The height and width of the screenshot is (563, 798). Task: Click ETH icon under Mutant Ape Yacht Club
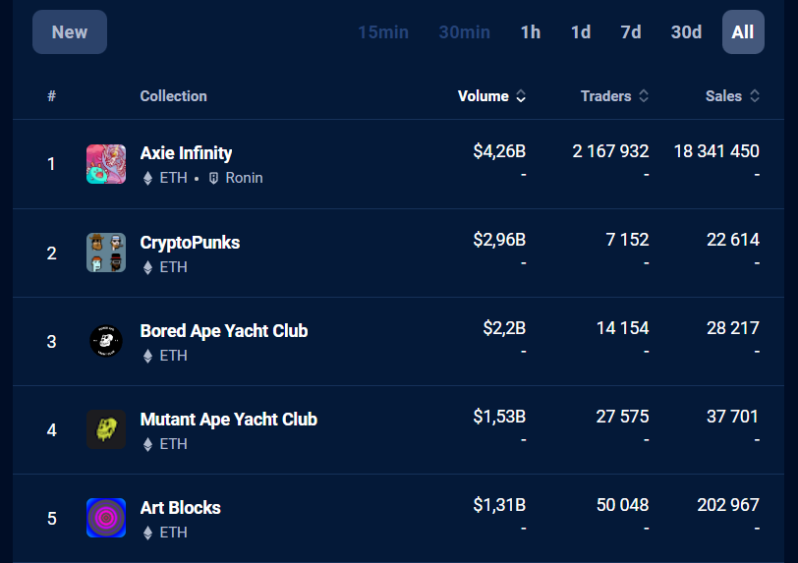[148, 444]
